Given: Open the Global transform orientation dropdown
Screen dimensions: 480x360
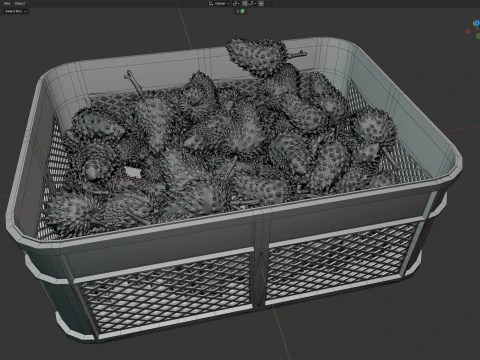Looking at the screenshot, I should pyautogui.click(x=219, y=3).
